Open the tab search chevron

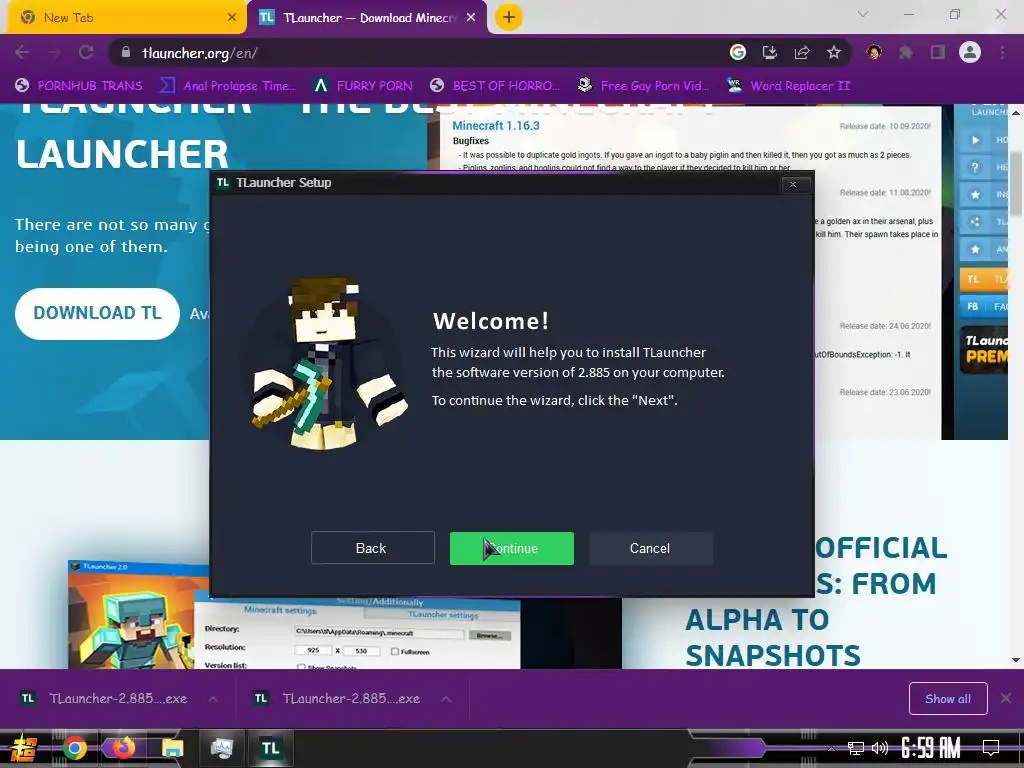click(863, 14)
